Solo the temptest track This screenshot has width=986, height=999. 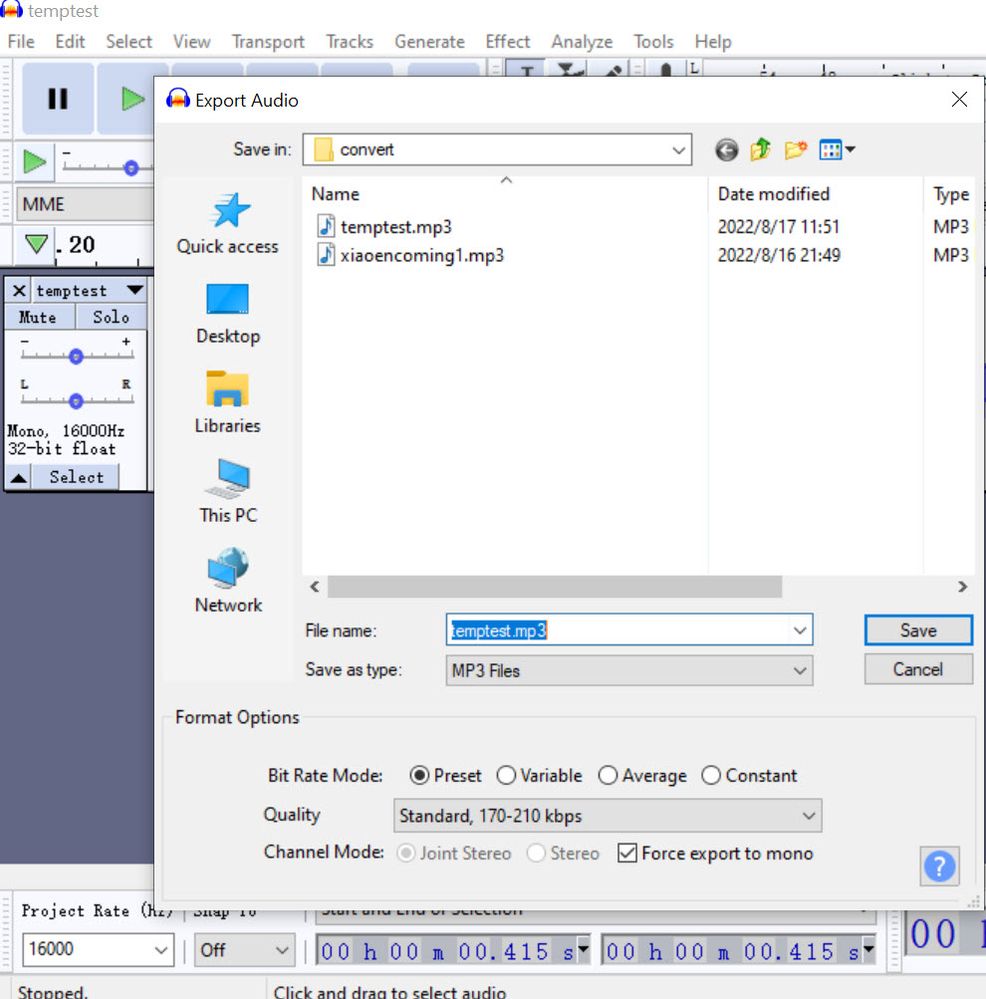coord(111,317)
